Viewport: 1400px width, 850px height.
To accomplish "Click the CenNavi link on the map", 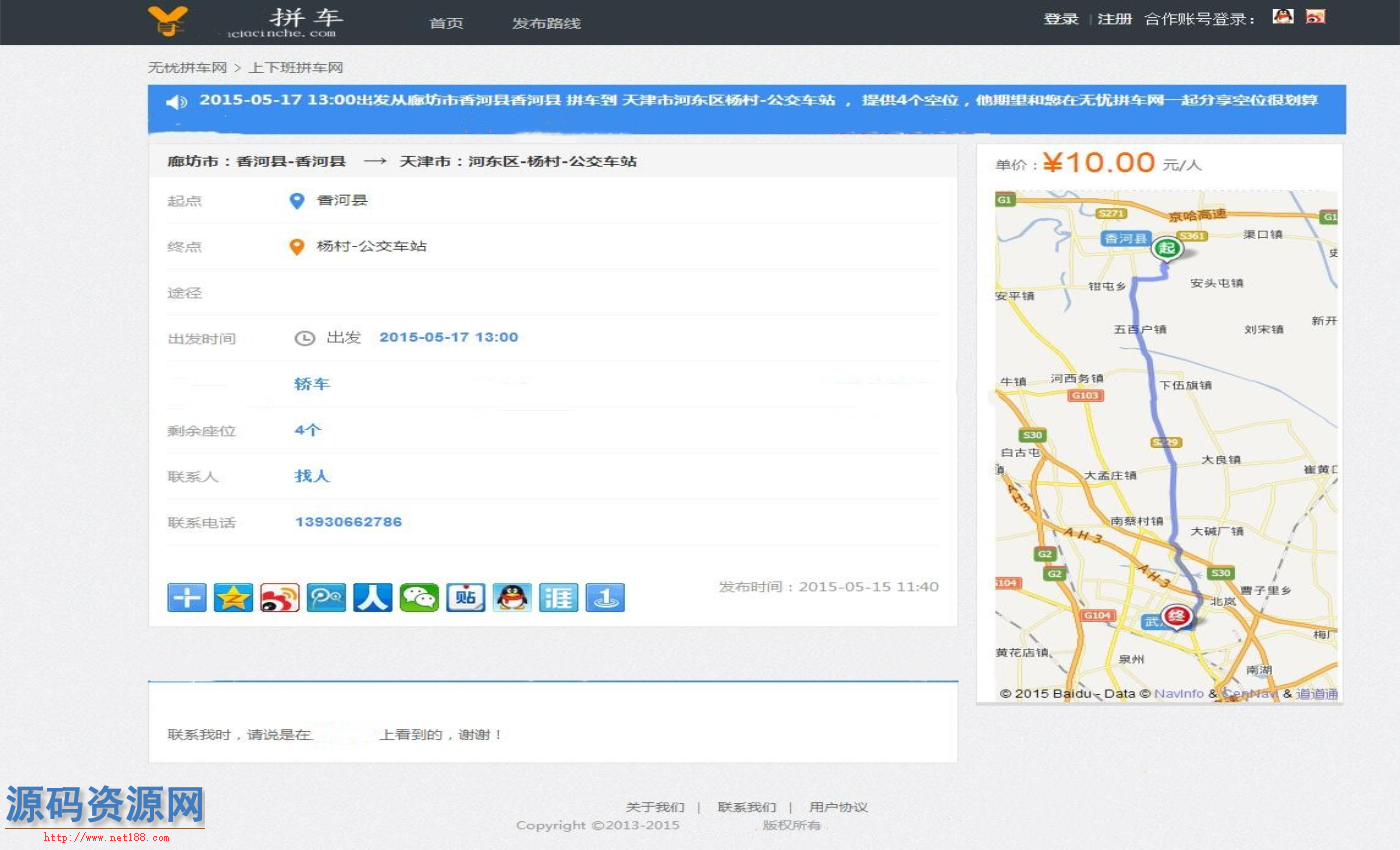I will click(1249, 694).
